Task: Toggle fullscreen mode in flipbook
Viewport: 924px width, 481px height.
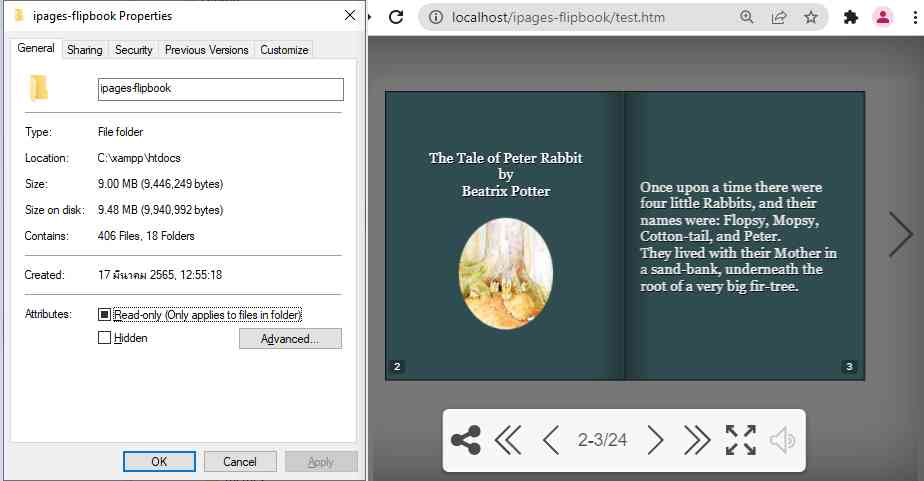Action: click(x=740, y=440)
